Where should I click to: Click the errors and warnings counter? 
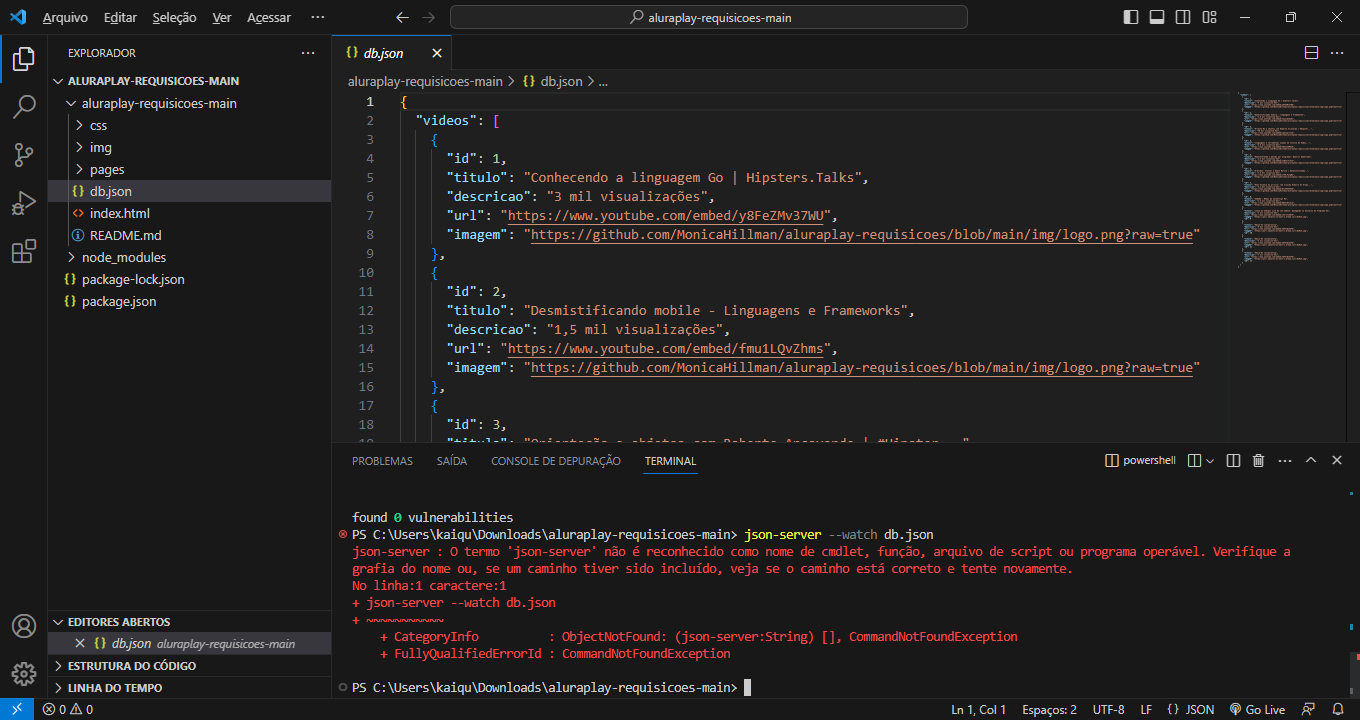pos(68,709)
